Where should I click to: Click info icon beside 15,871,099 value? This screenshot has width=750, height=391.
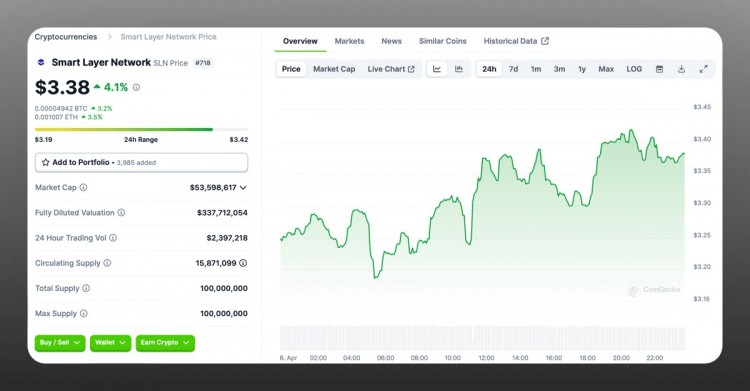coord(243,263)
